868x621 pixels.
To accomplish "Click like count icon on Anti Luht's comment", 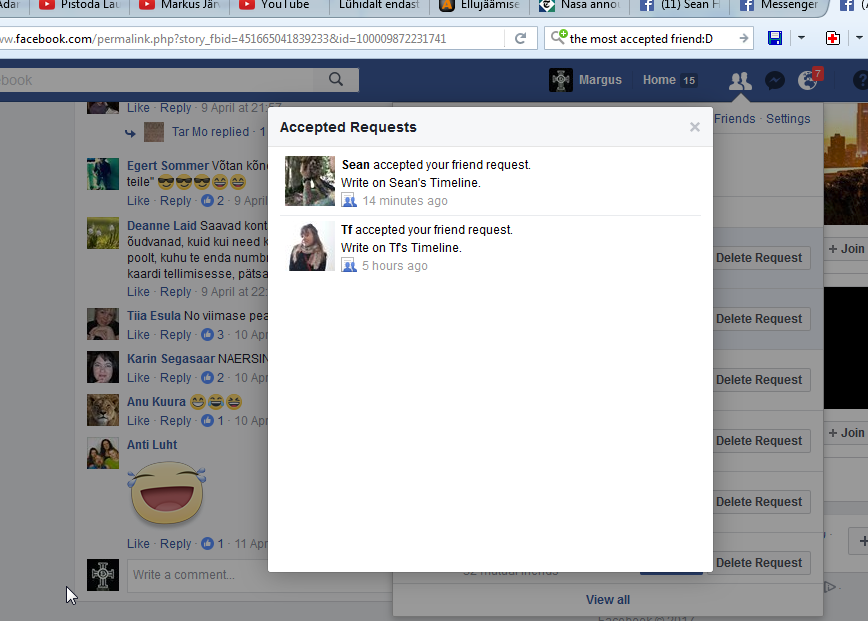I will click(x=208, y=544).
